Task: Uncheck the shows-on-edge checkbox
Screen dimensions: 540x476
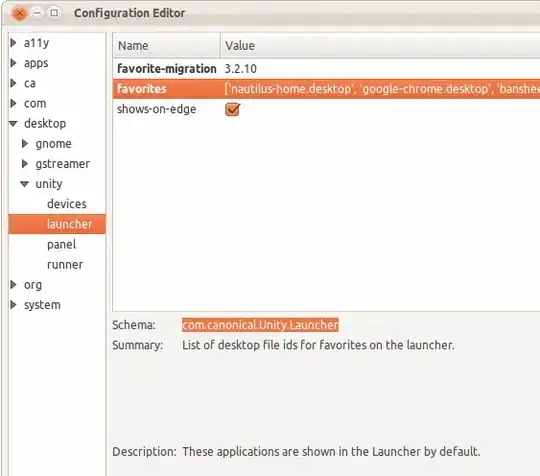Action: pos(232,110)
